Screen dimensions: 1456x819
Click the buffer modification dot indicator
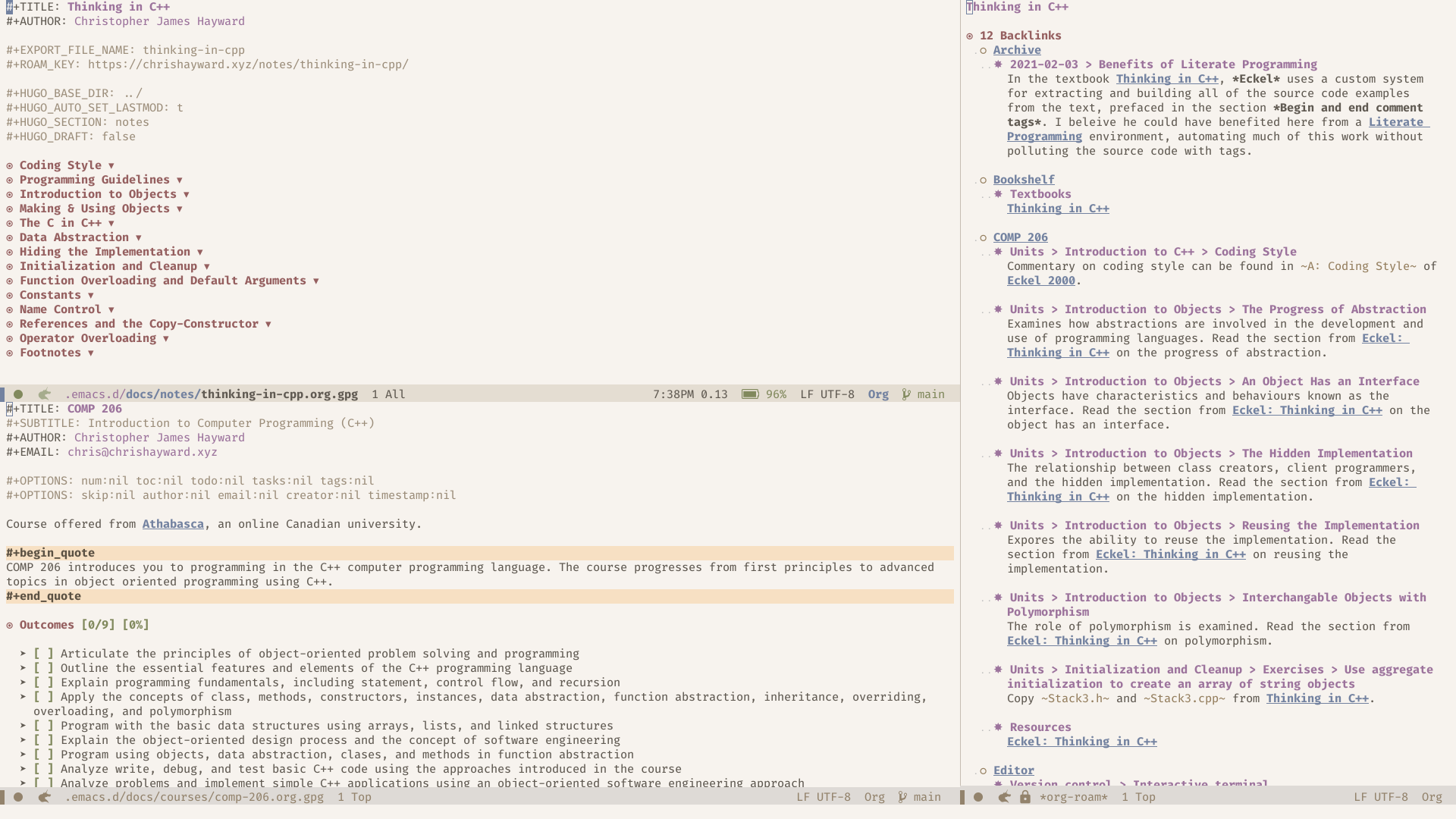[x=18, y=394]
